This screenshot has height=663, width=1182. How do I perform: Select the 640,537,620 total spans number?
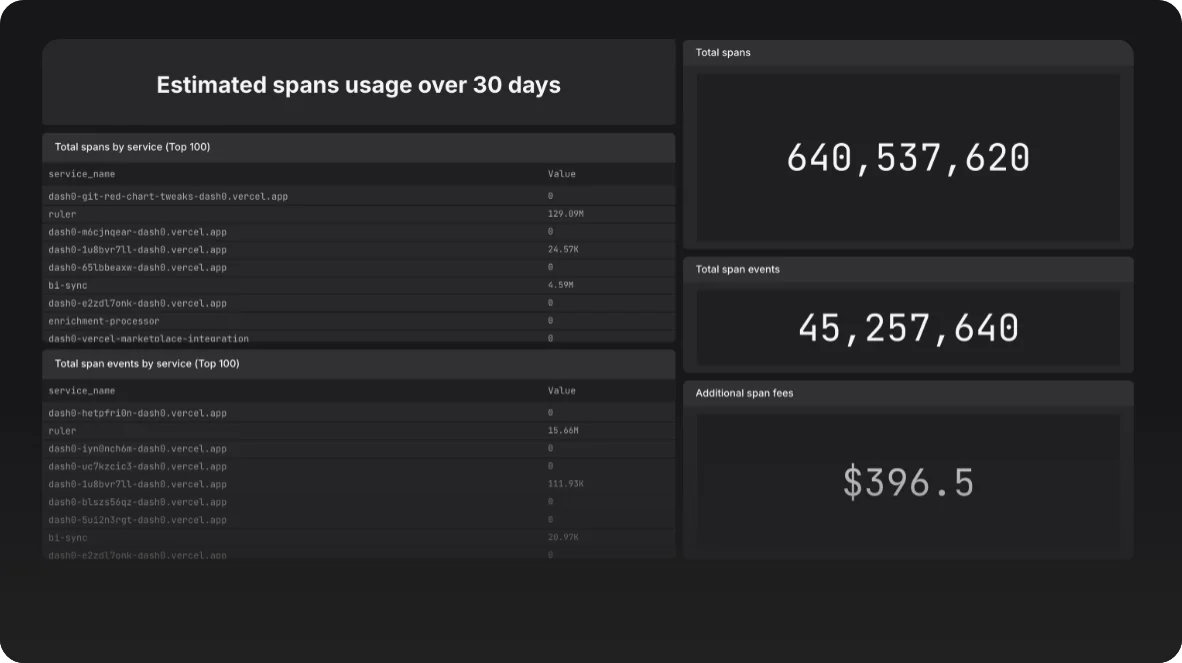908,158
